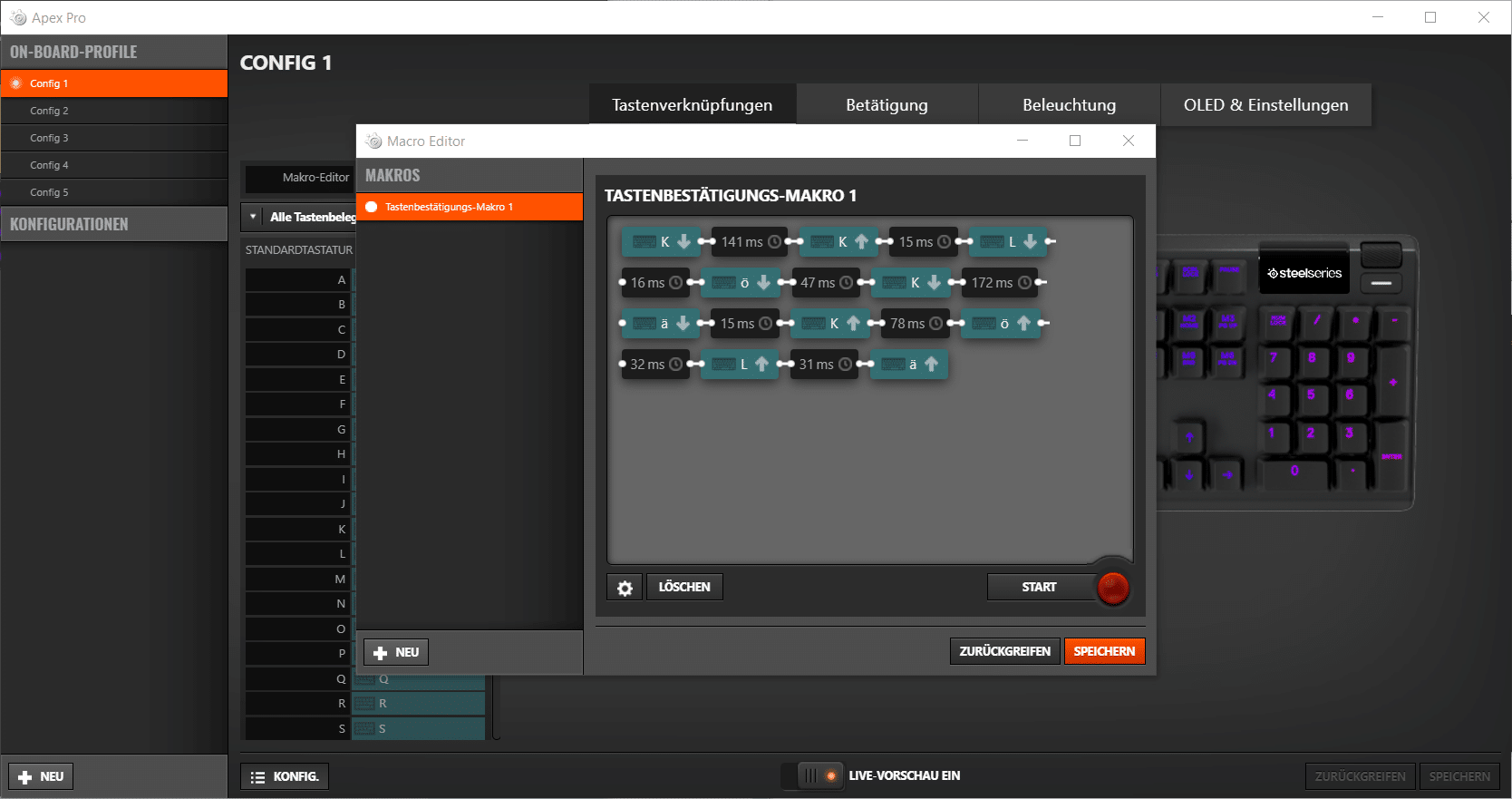Click the red record button

click(x=1112, y=588)
